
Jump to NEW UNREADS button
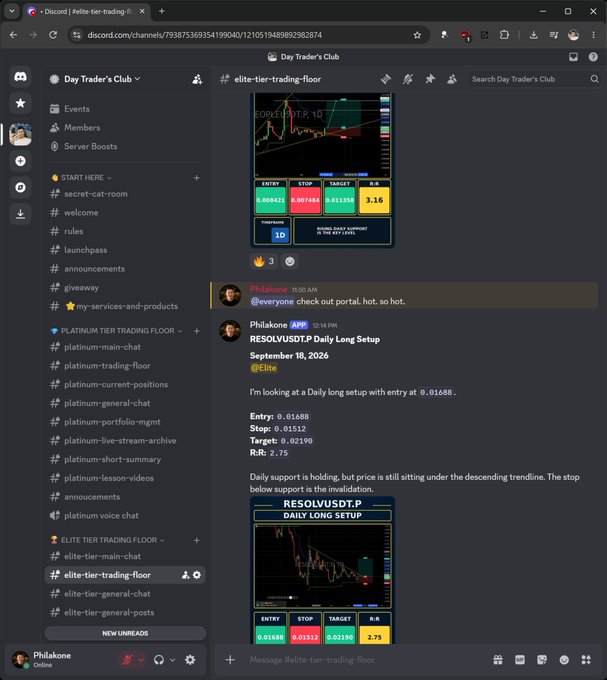(125, 633)
